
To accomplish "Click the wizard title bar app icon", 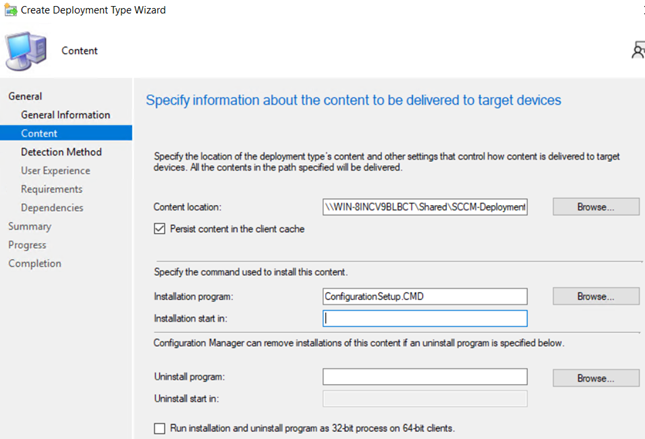I will 10,10.
